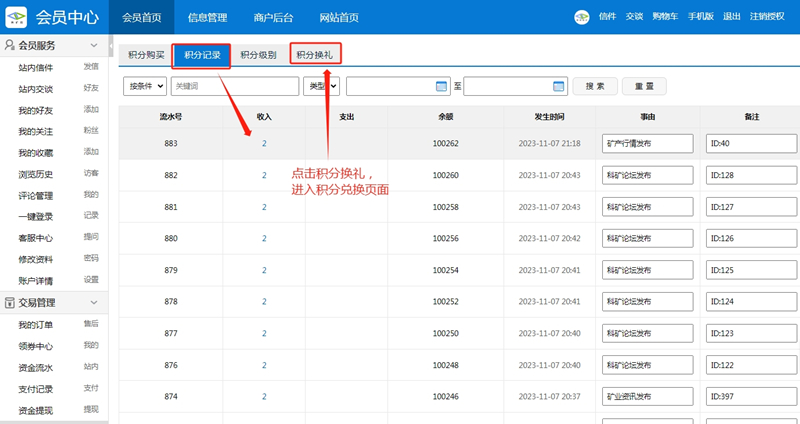Open start-date calendar picker icon
Viewport: 800px width, 424px height.
pos(441,86)
